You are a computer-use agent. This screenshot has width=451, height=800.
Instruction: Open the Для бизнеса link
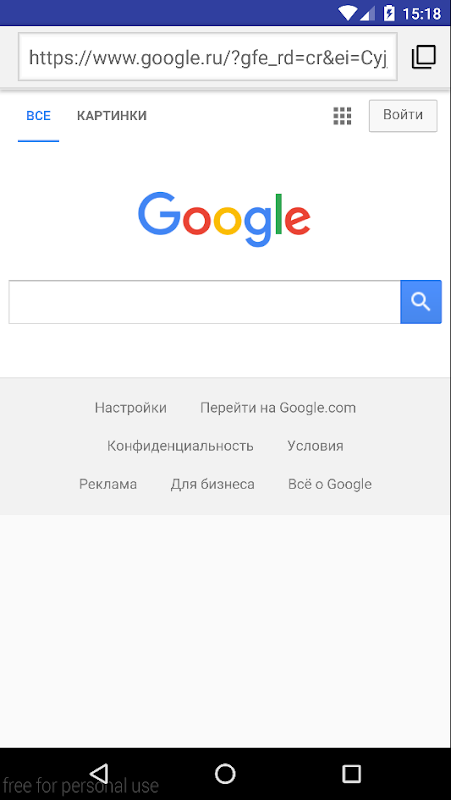tap(213, 484)
